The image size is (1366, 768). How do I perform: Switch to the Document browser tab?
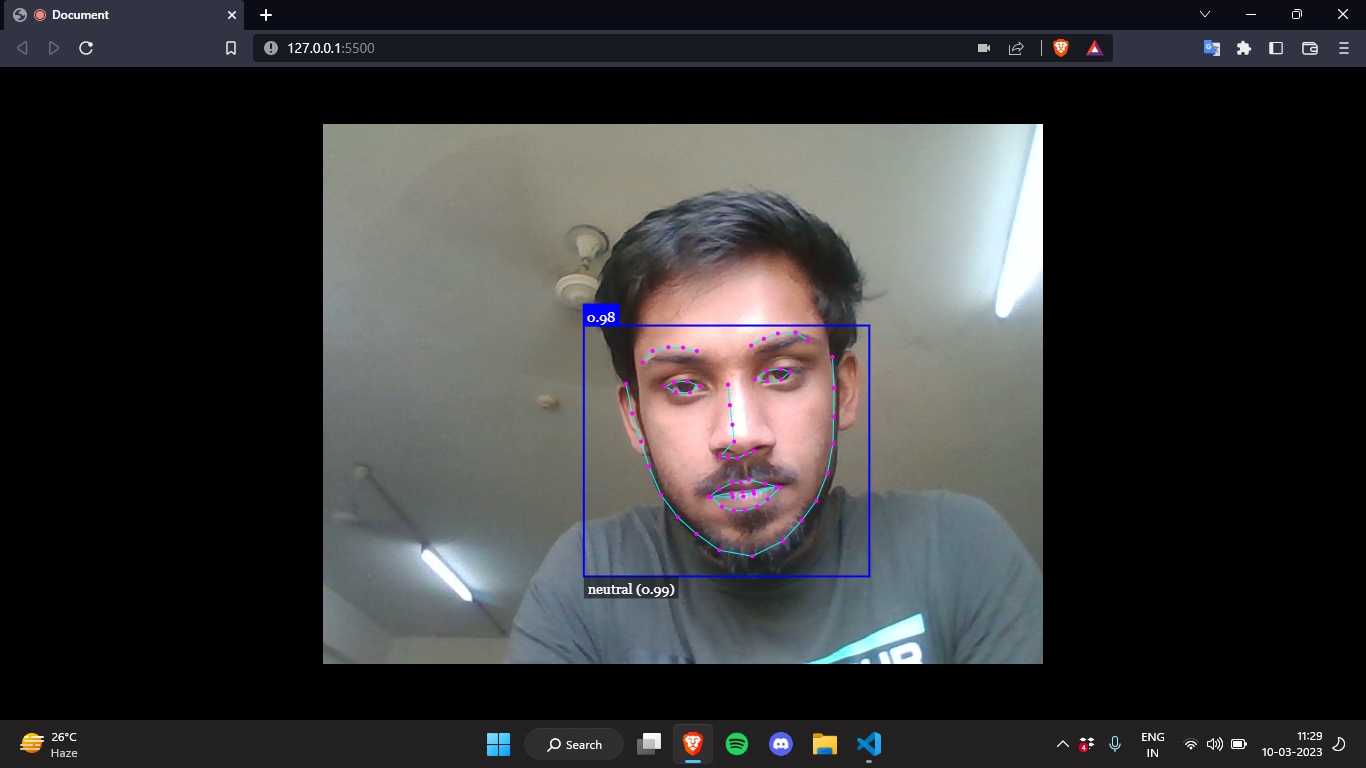coord(120,15)
